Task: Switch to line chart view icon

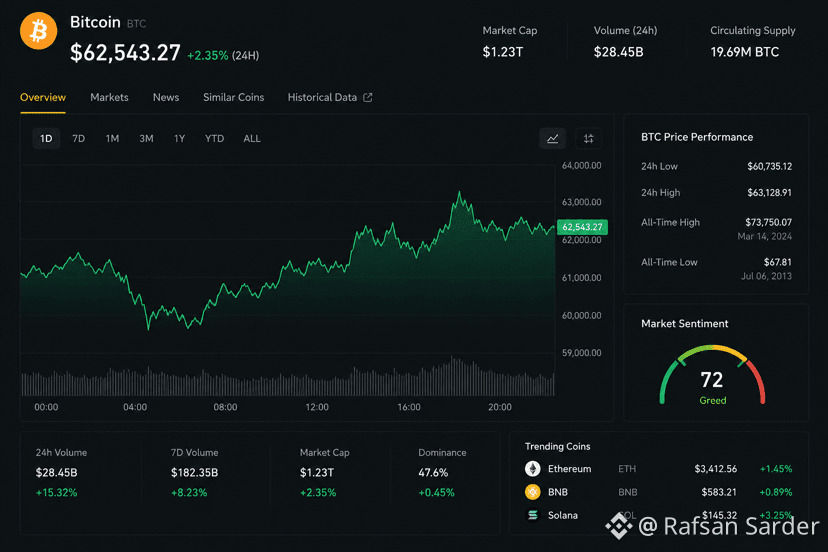Action: pyautogui.click(x=552, y=138)
